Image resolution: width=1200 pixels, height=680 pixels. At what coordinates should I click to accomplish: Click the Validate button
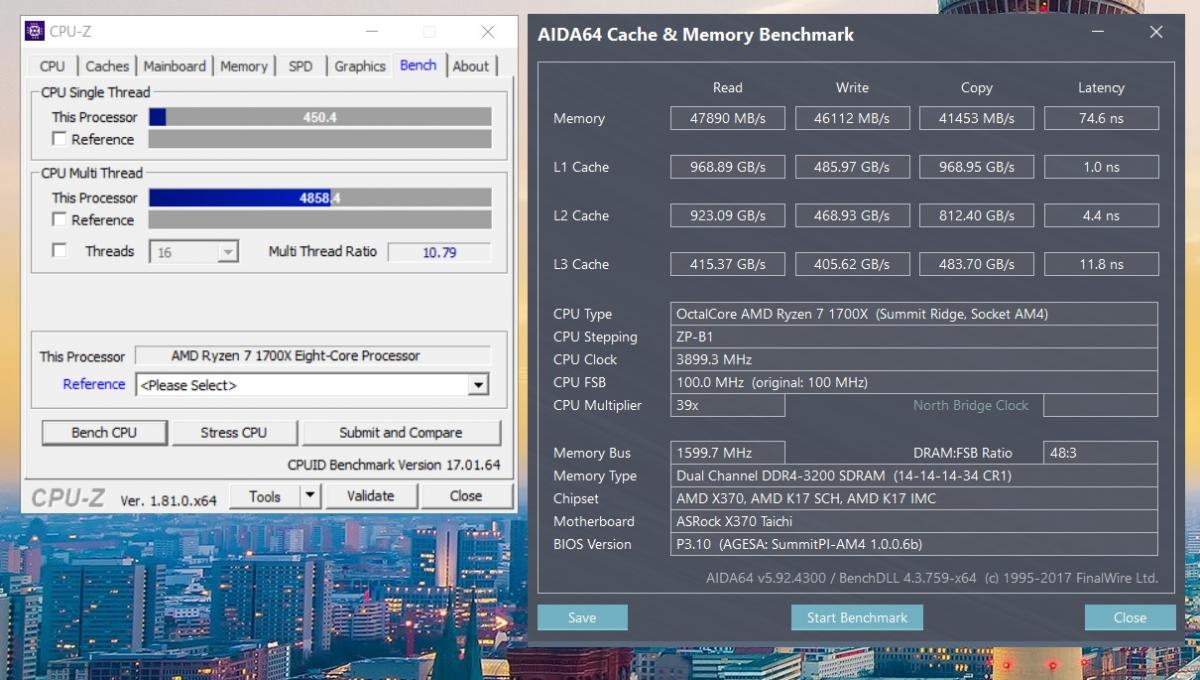(x=370, y=496)
